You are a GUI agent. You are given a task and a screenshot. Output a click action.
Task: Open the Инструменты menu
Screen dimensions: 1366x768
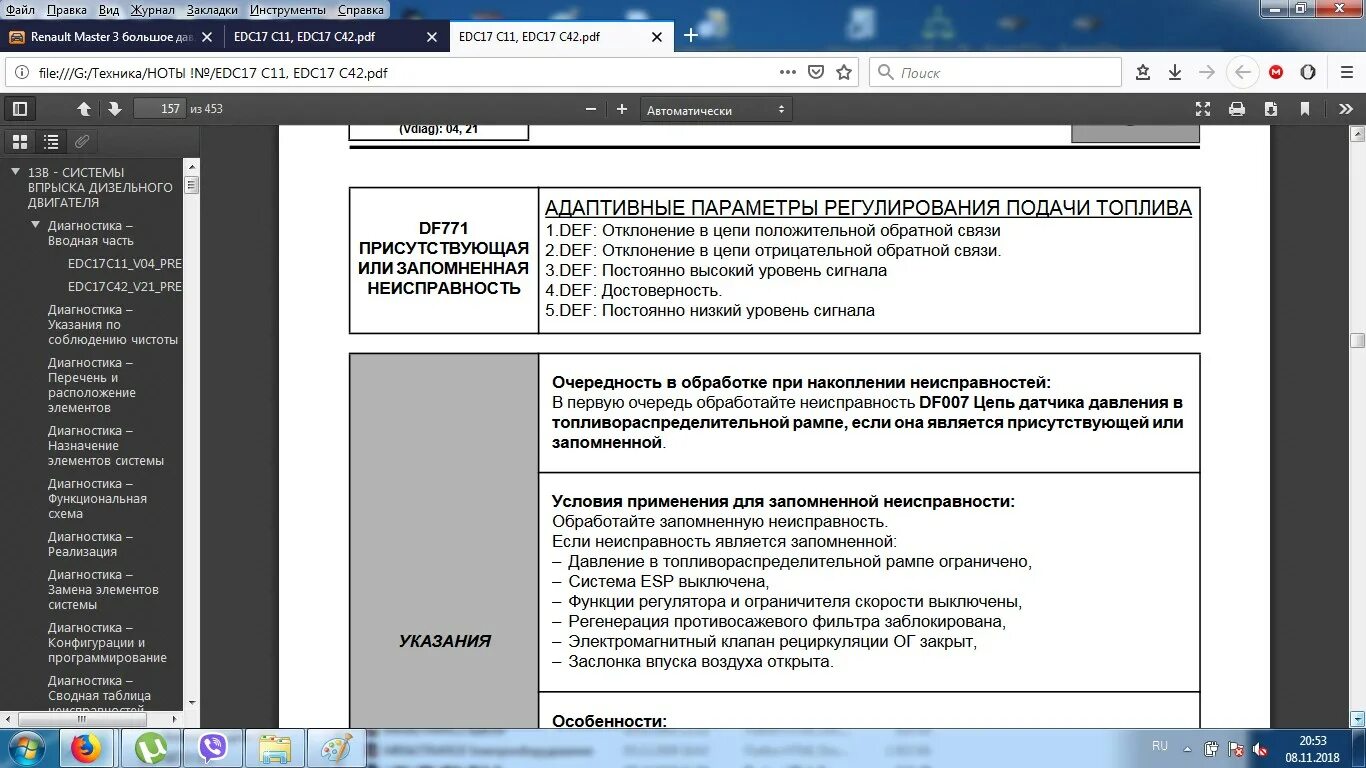(288, 10)
